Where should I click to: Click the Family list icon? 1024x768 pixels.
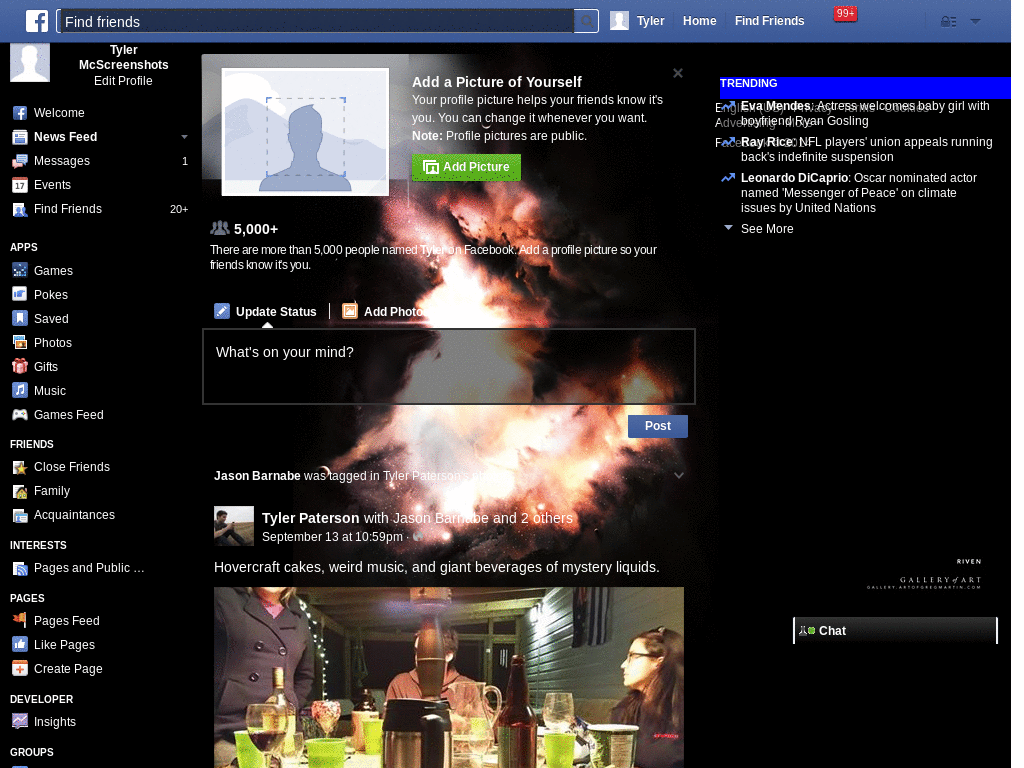click(x=20, y=491)
